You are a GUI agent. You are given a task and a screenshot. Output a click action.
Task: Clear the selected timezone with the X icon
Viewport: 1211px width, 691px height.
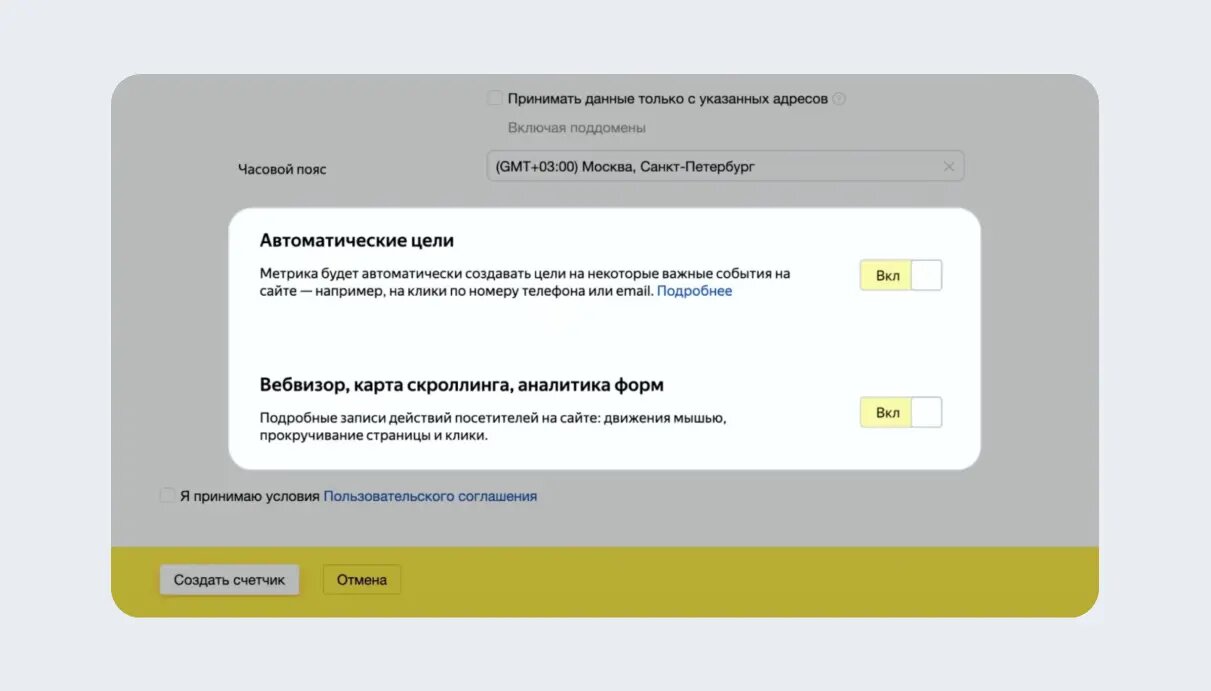948,167
